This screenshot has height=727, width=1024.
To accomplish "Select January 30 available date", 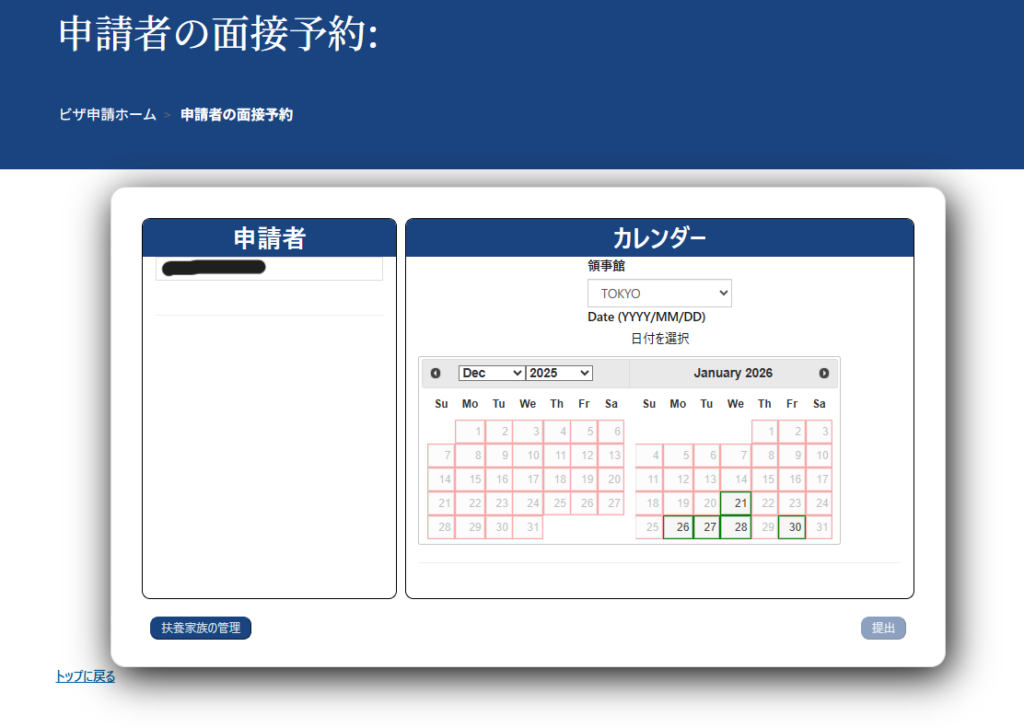I will pos(792,527).
